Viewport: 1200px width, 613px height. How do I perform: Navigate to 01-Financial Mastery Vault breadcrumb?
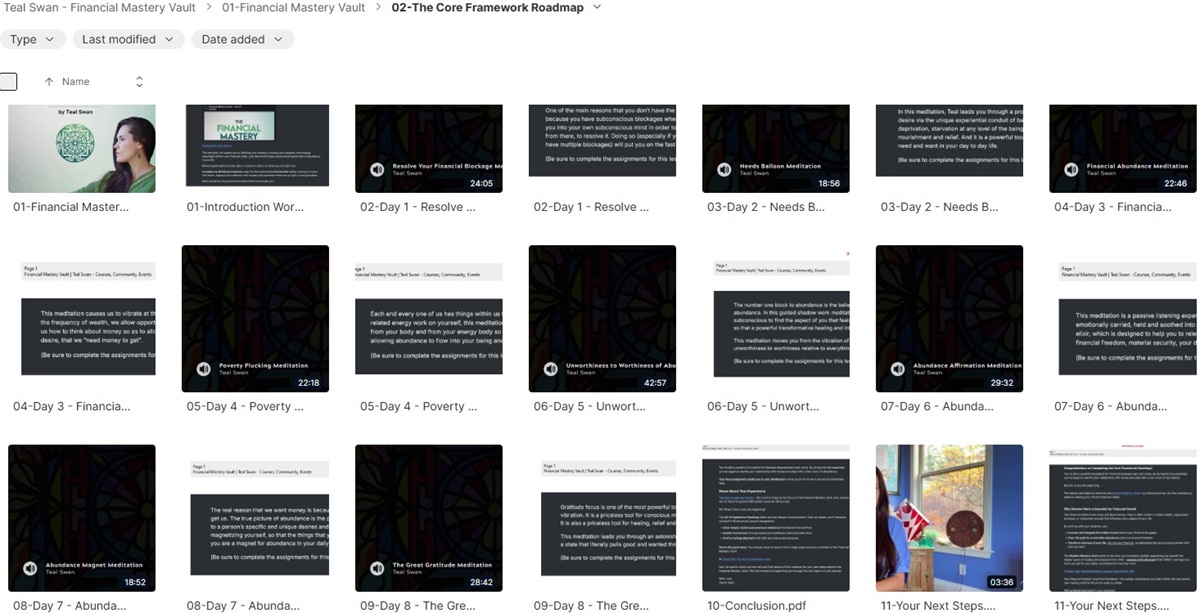tap(293, 8)
